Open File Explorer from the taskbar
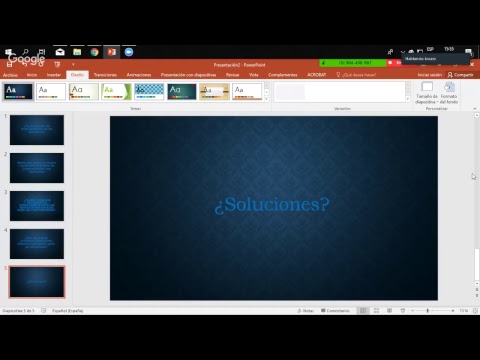The image size is (480, 360). (x=77, y=52)
